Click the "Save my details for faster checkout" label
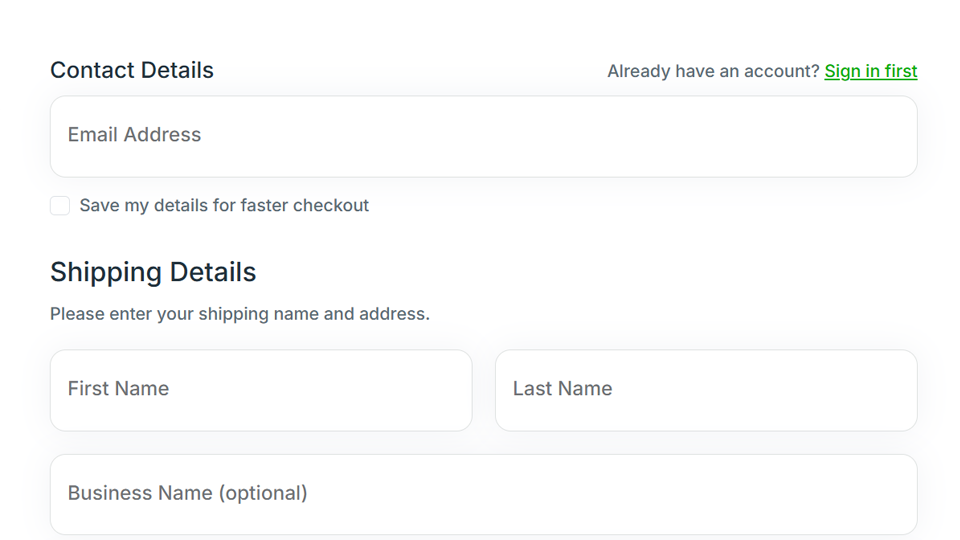The height and width of the screenshot is (540, 960). [224, 206]
